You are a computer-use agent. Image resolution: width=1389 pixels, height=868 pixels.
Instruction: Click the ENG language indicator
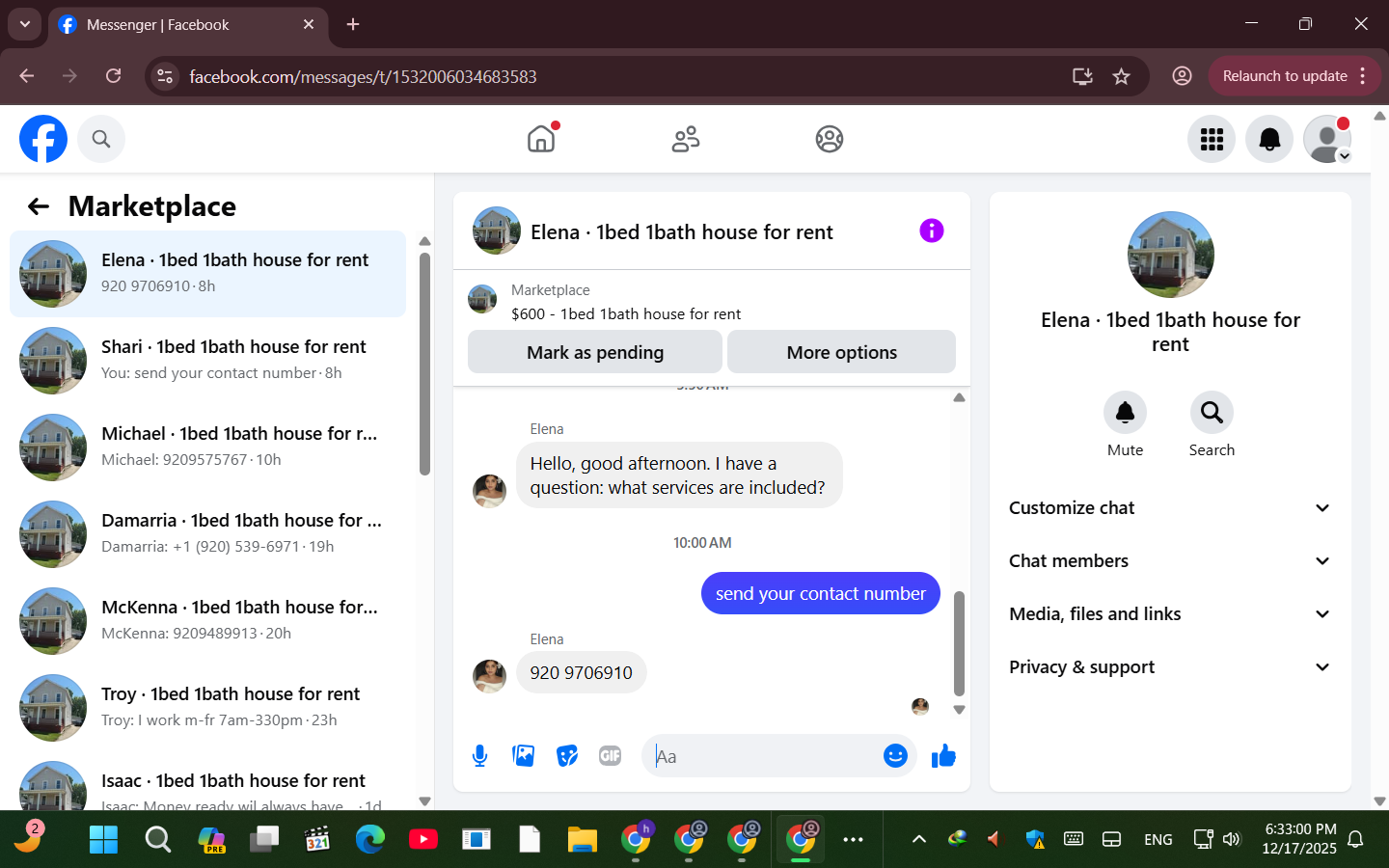(x=1158, y=839)
